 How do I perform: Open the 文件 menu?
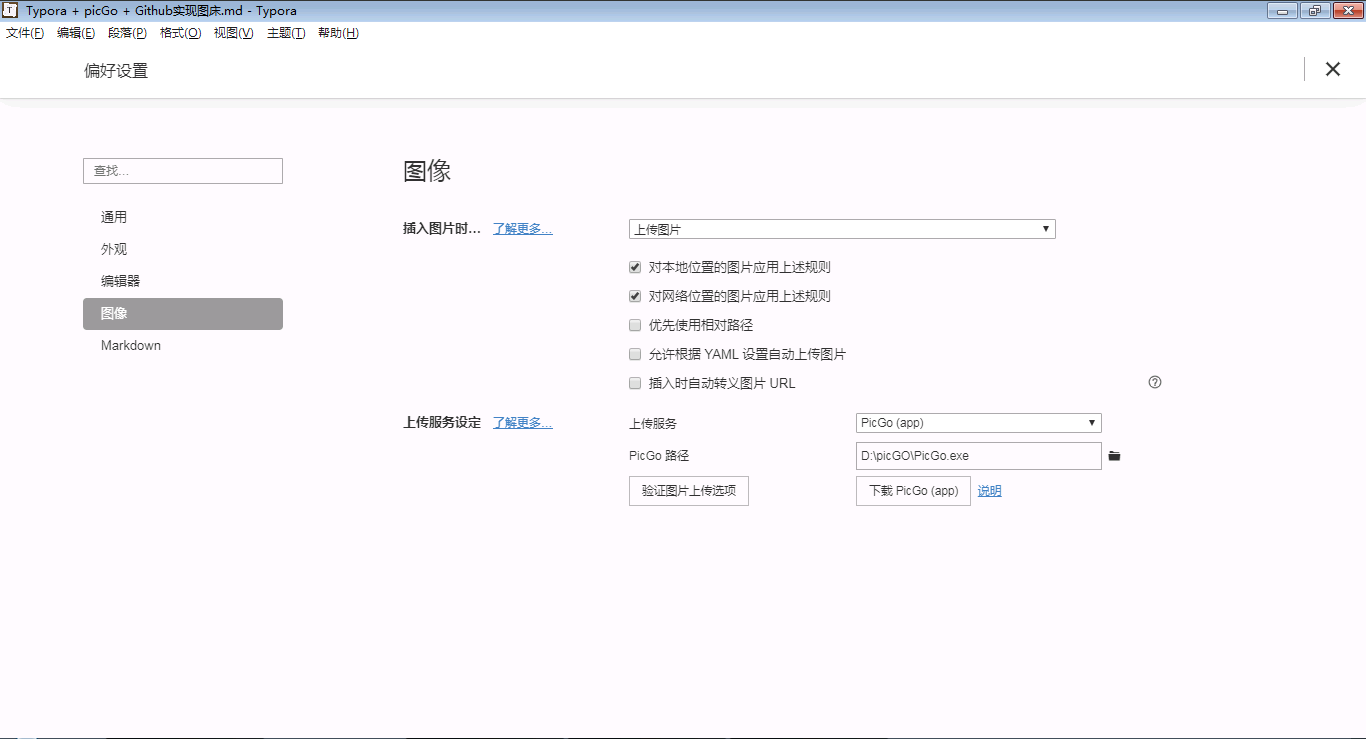click(x=25, y=33)
